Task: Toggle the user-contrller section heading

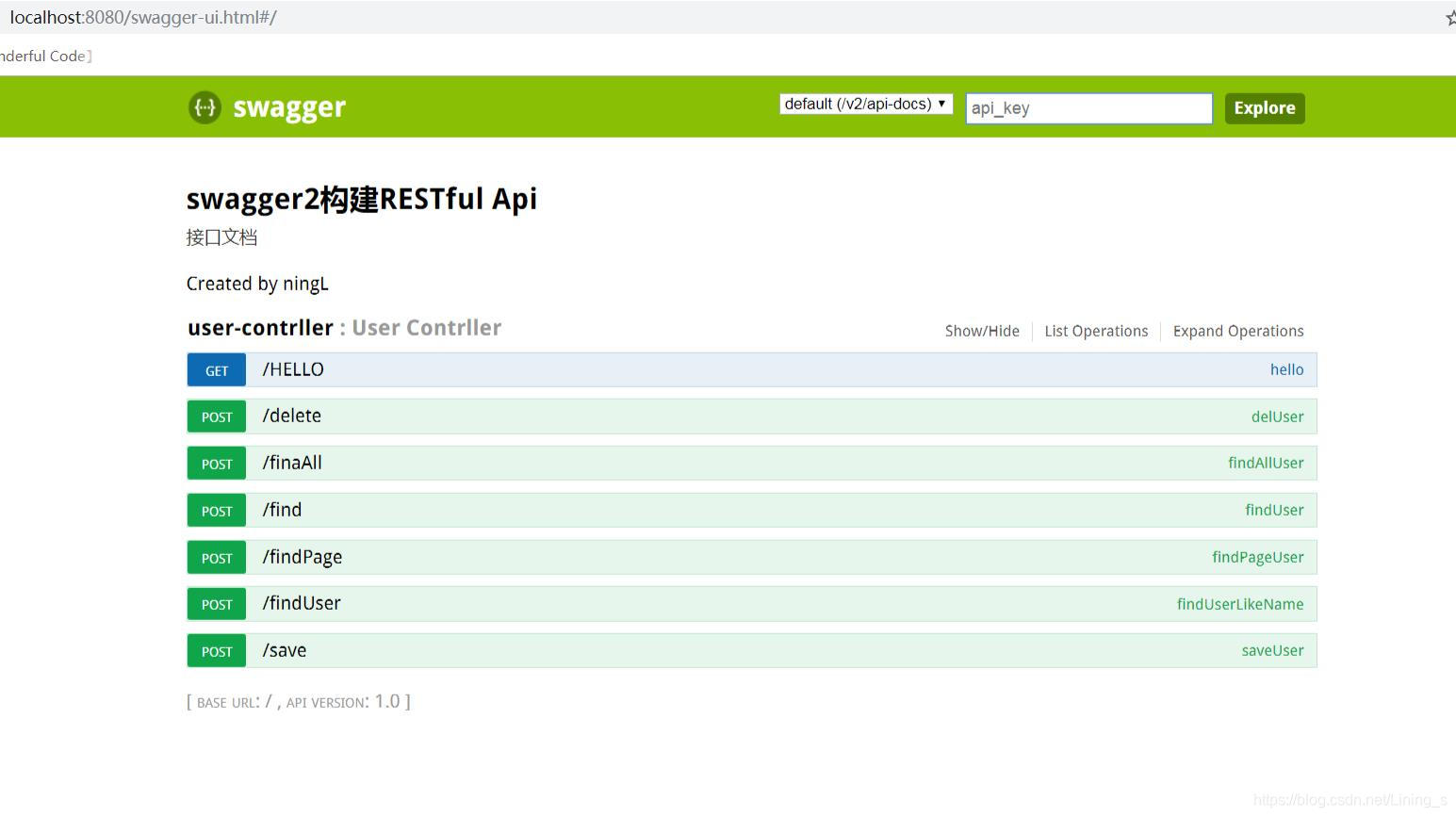Action: (260, 328)
